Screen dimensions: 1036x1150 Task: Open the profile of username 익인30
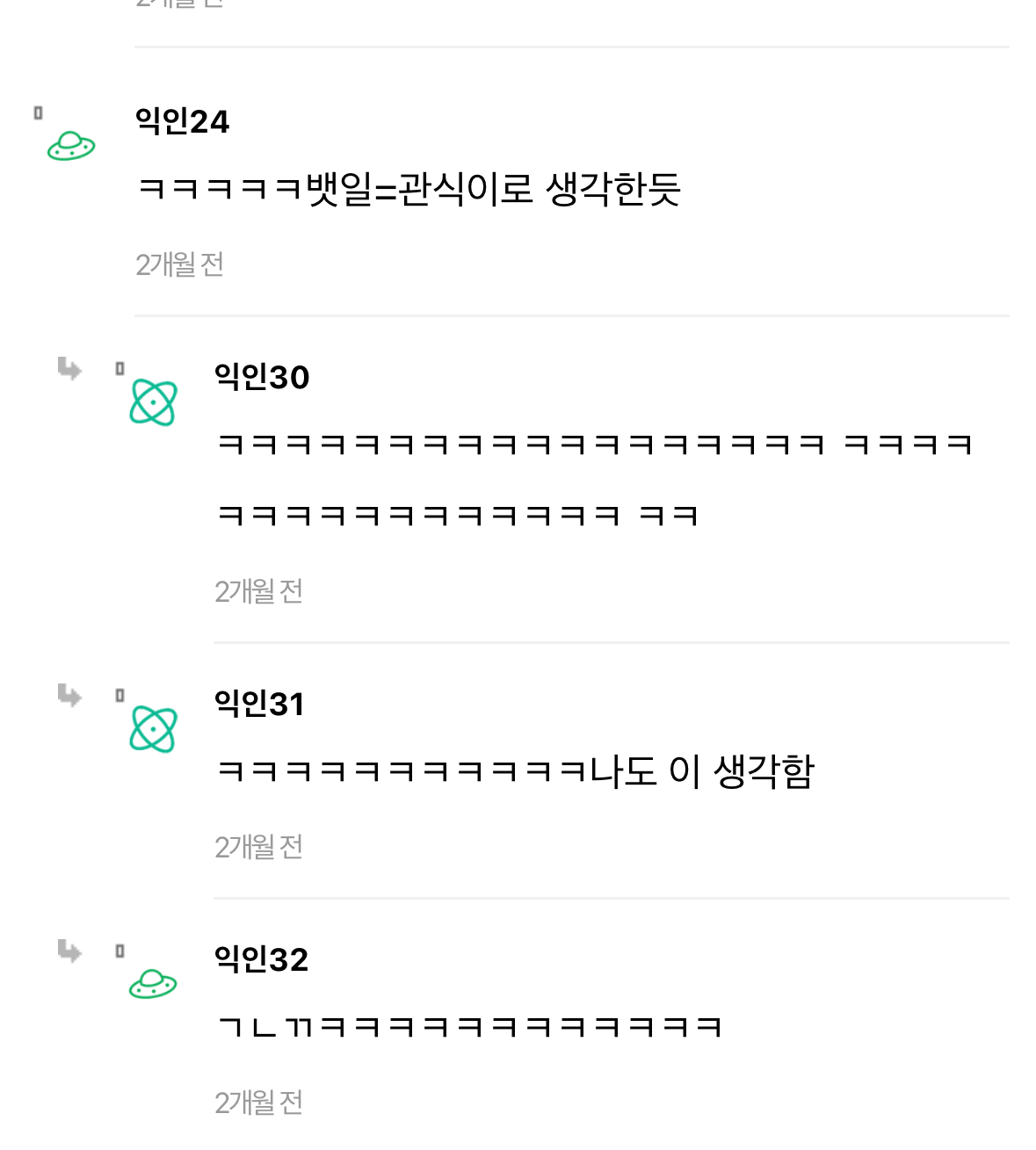(262, 377)
